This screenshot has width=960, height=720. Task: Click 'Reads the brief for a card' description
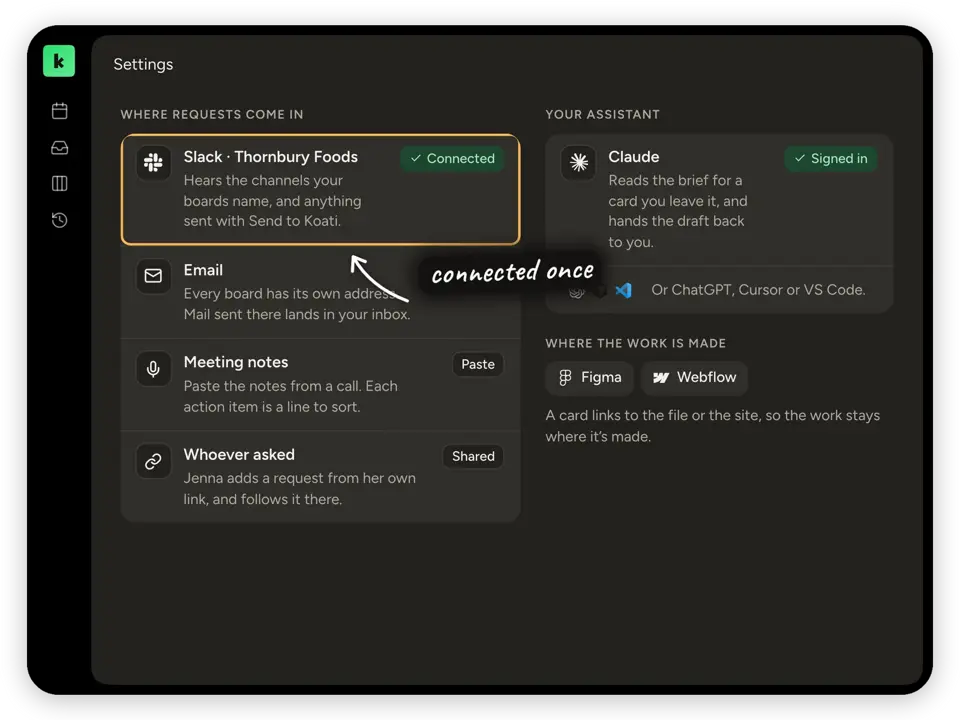point(678,211)
